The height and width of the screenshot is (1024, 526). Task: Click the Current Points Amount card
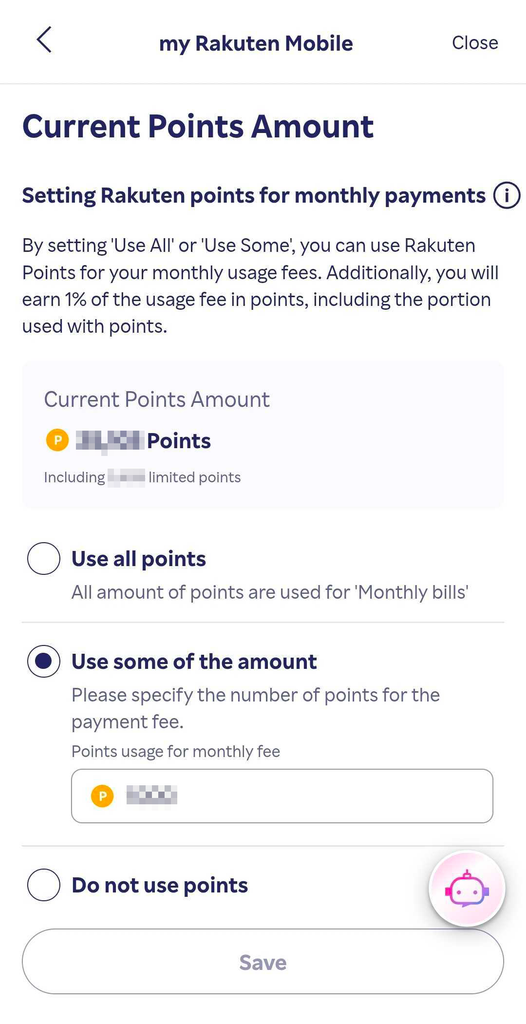(263, 435)
